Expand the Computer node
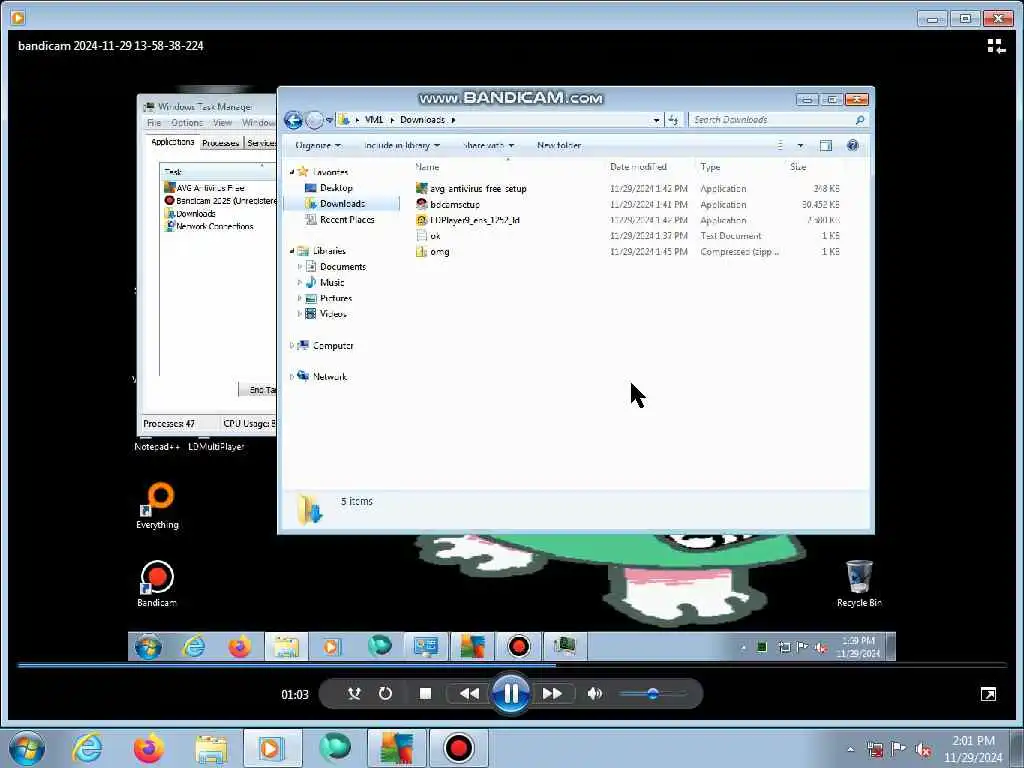This screenshot has height=768, width=1024. point(292,345)
